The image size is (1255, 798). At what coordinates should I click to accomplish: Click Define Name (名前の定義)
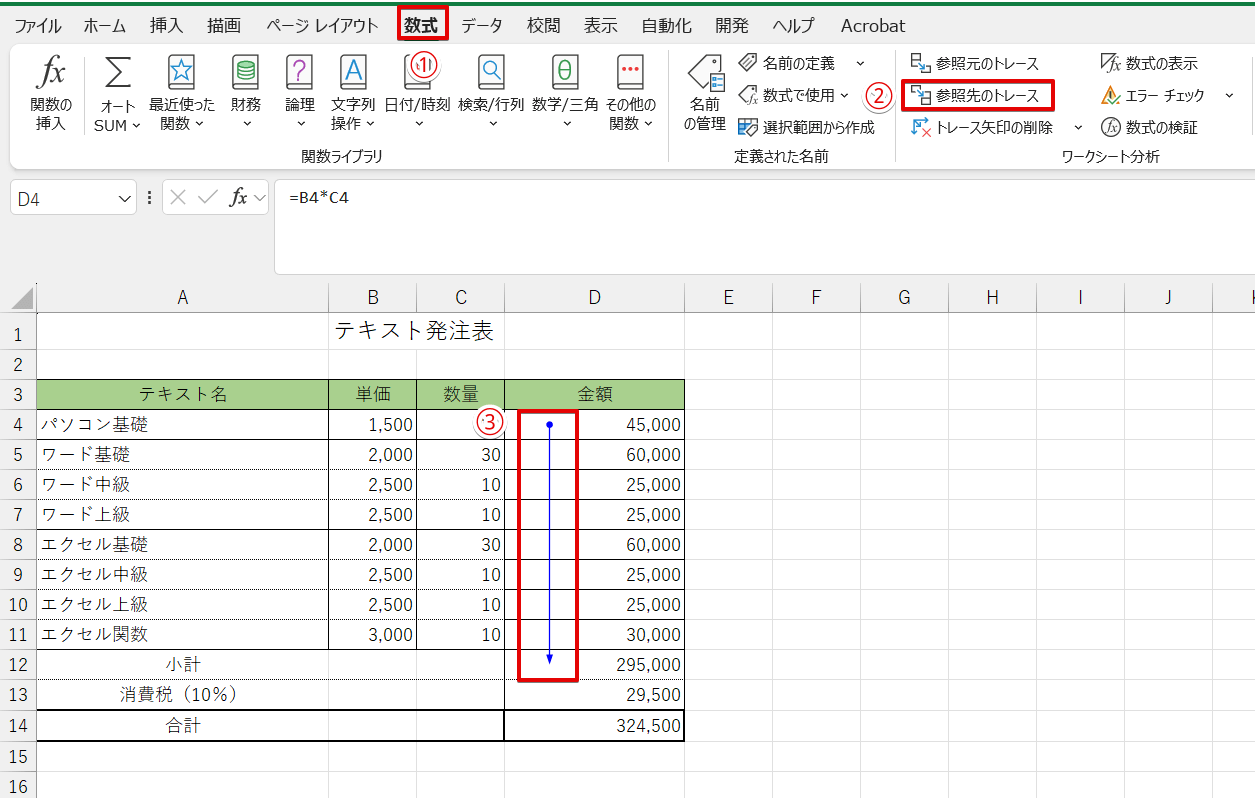787,63
